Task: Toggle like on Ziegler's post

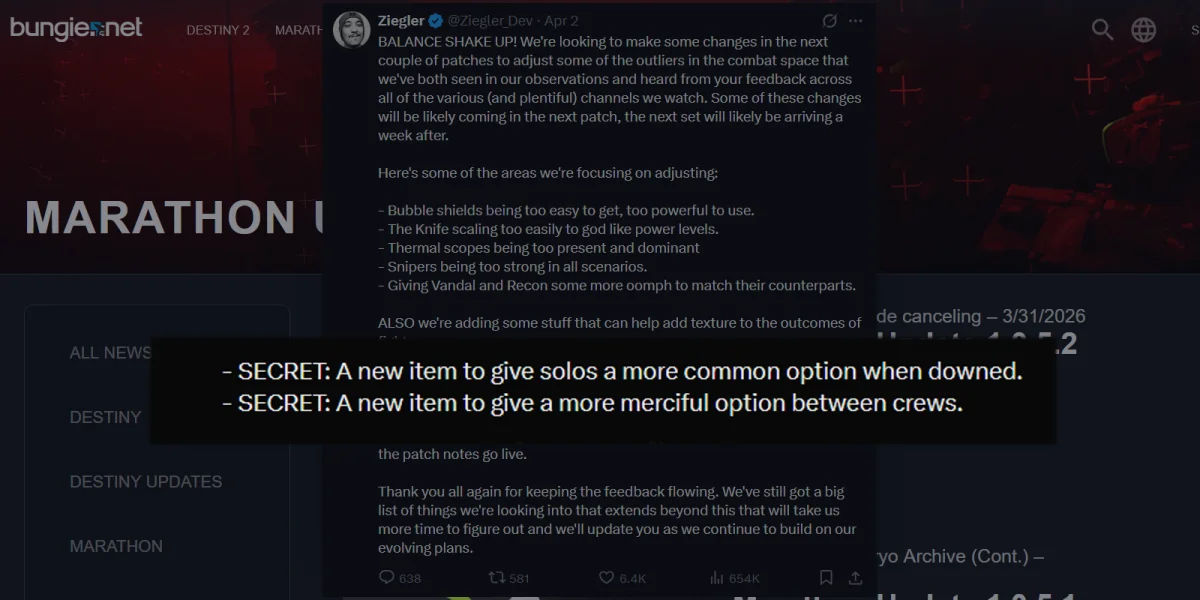Action: pos(607,578)
